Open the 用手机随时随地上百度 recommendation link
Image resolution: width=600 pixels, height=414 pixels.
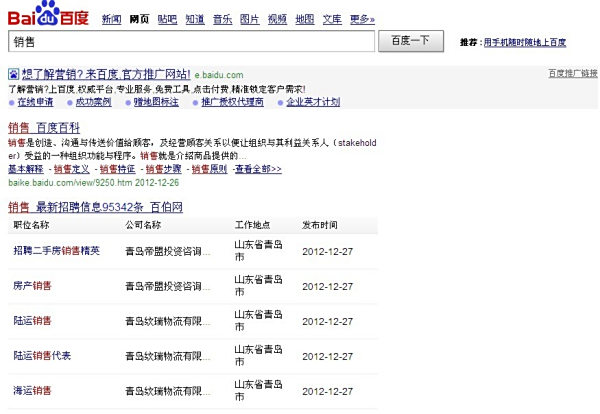tap(525, 42)
